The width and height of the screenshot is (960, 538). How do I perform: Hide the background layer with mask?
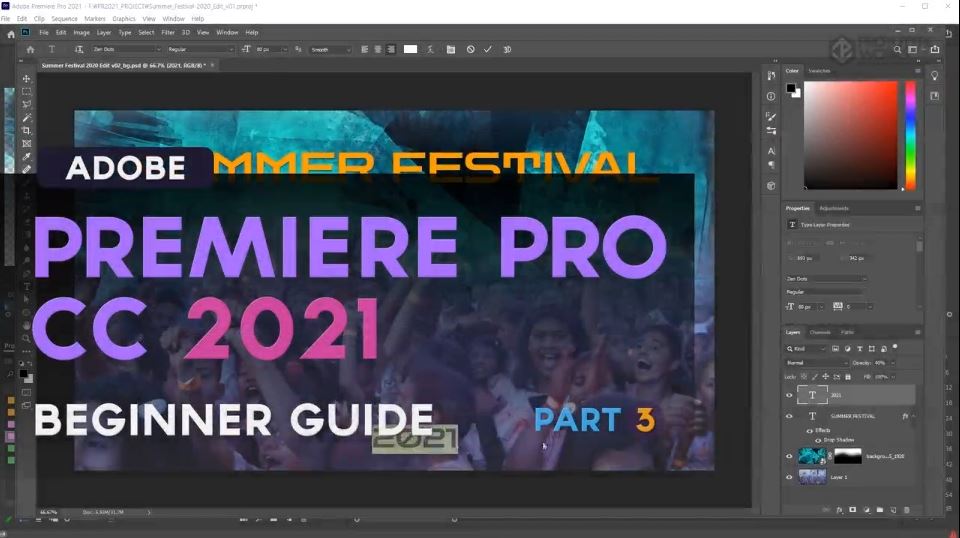coord(789,457)
